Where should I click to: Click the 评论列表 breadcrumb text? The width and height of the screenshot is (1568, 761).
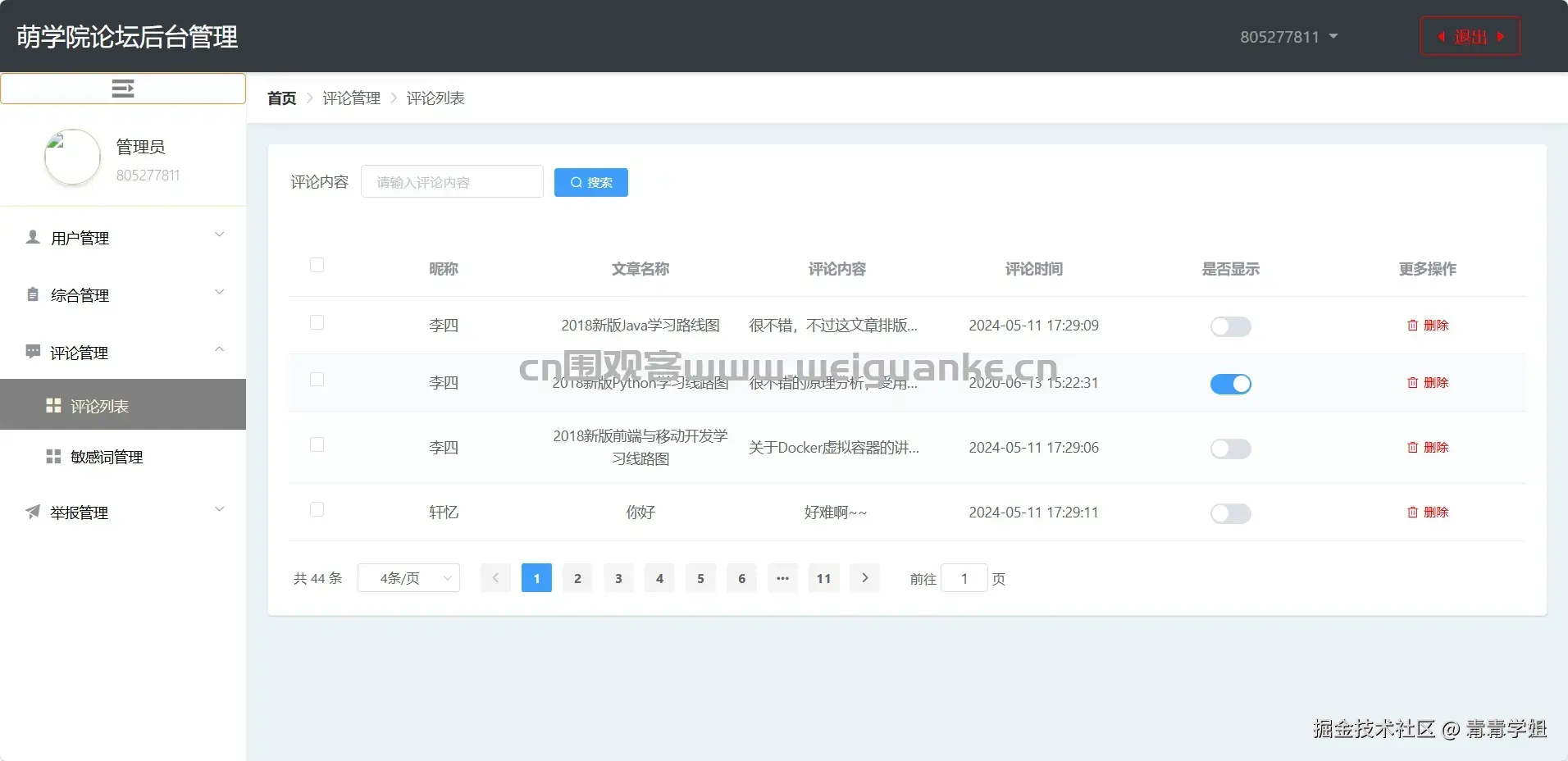435,98
